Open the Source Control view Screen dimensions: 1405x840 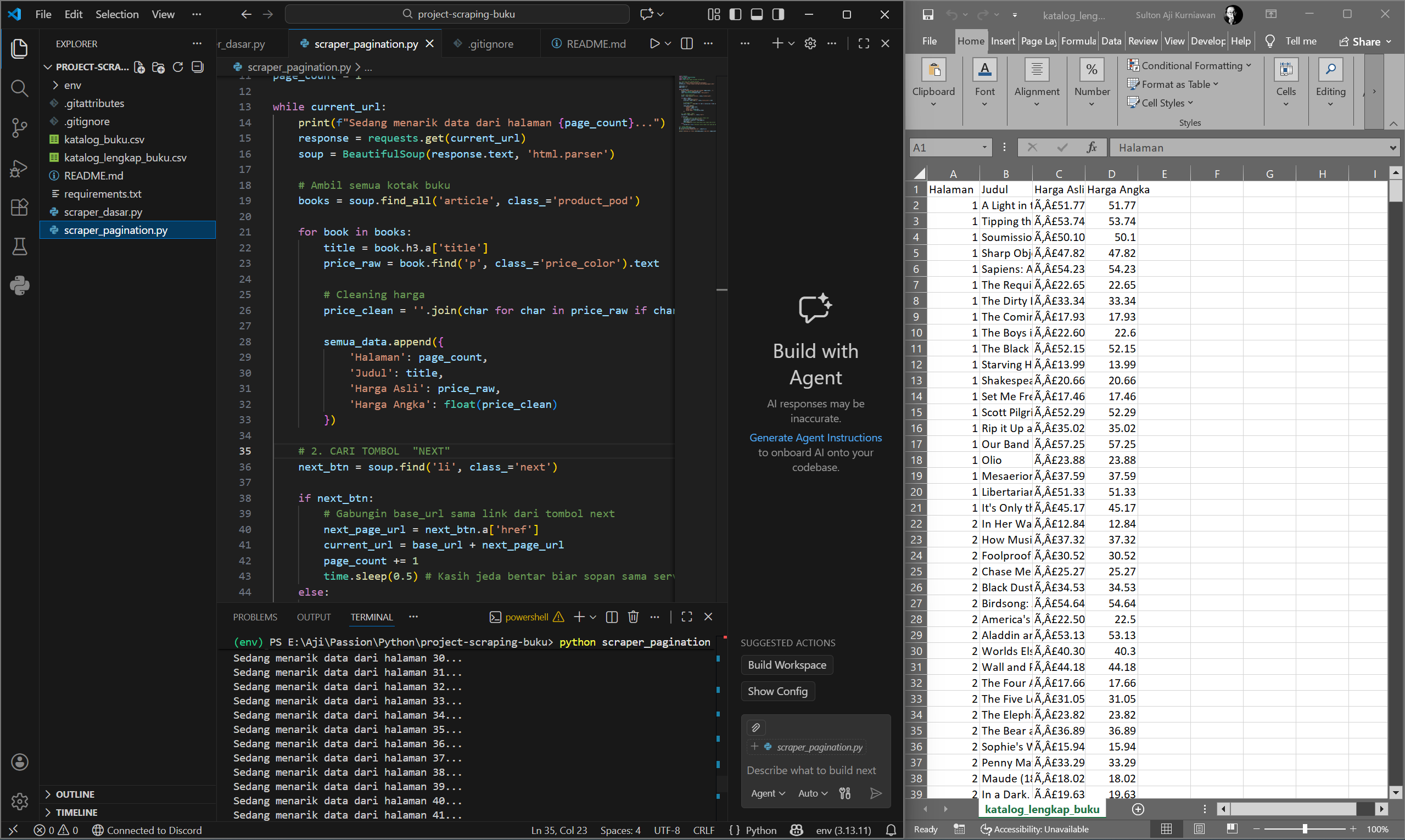(19, 127)
